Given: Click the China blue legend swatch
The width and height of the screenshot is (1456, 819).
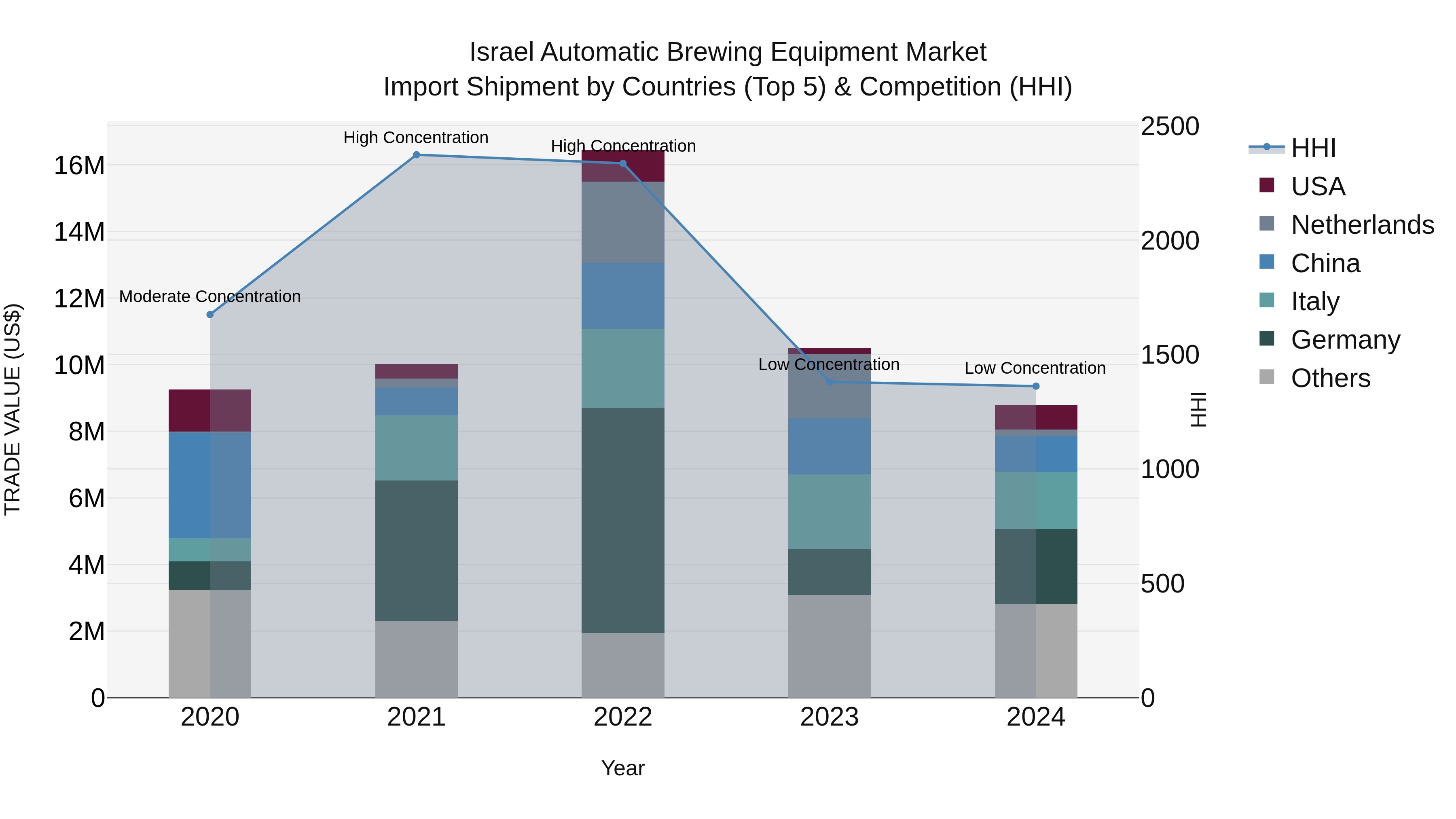Looking at the screenshot, I should (x=1267, y=262).
